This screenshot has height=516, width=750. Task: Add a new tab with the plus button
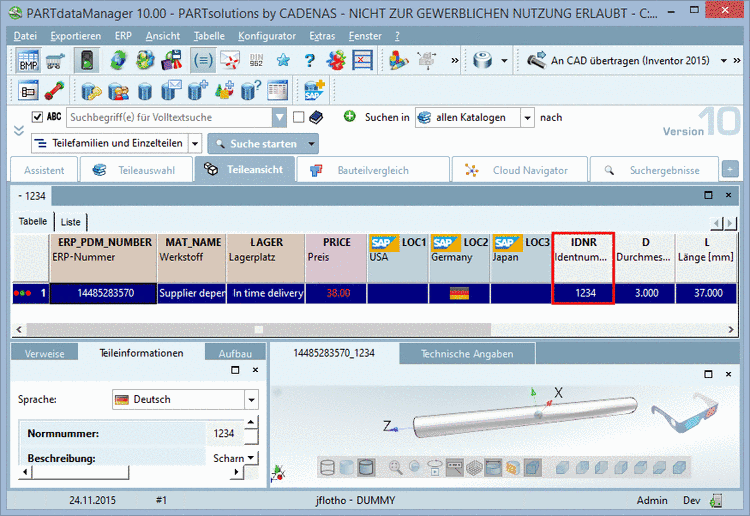(x=730, y=169)
